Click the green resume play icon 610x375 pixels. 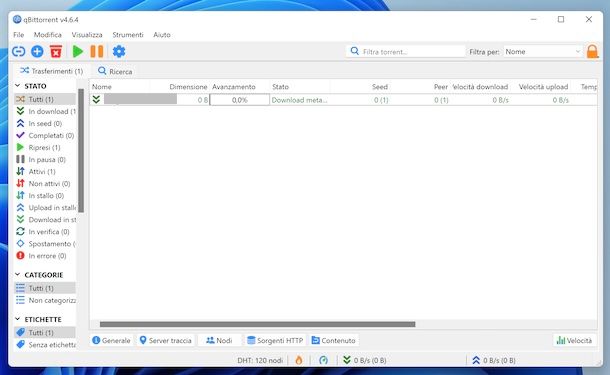click(x=78, y=51)
